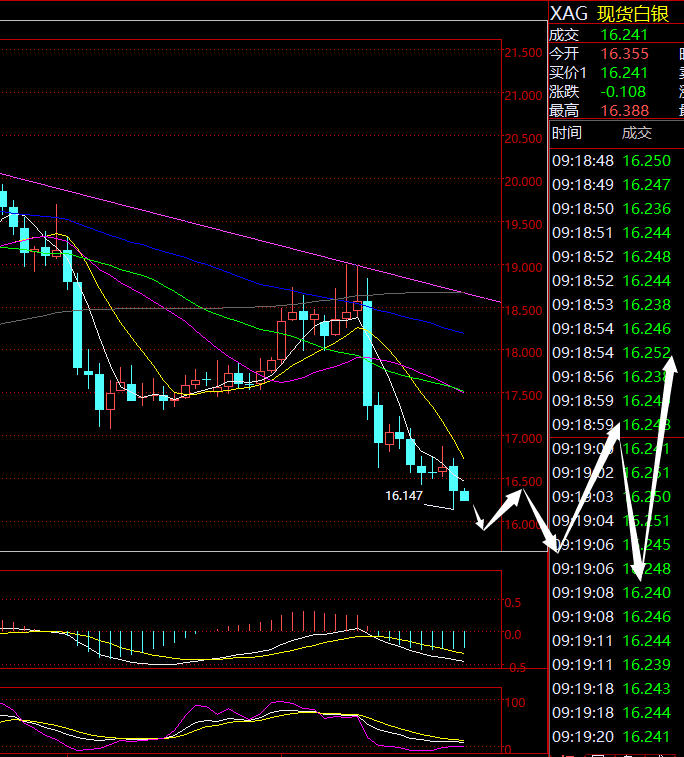
Task: Click the 涨跌 change value -0.108
Action: pyautogui.click(x=623, y=91)
